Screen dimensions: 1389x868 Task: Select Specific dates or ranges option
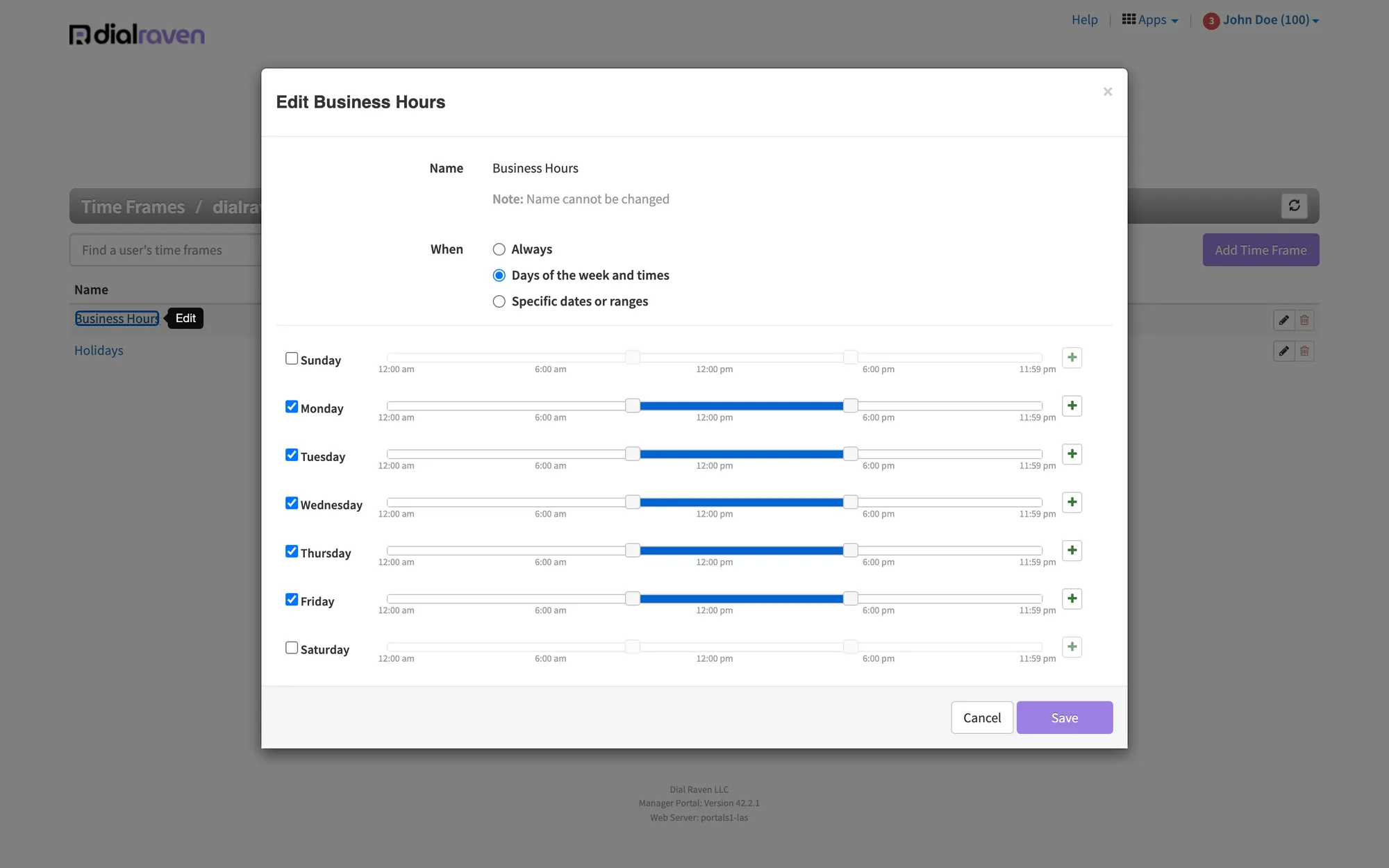[499, 301]
